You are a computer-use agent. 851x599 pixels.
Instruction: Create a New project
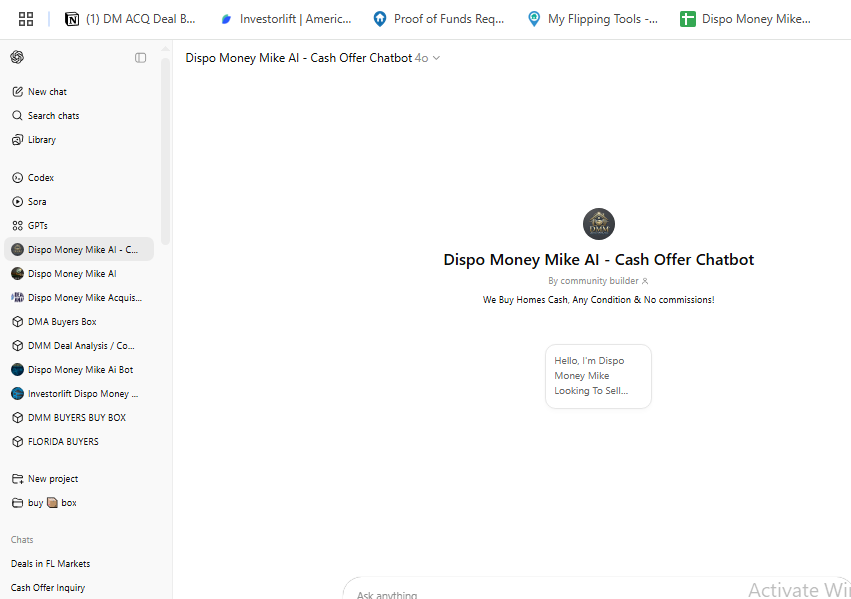coord(79,479)
